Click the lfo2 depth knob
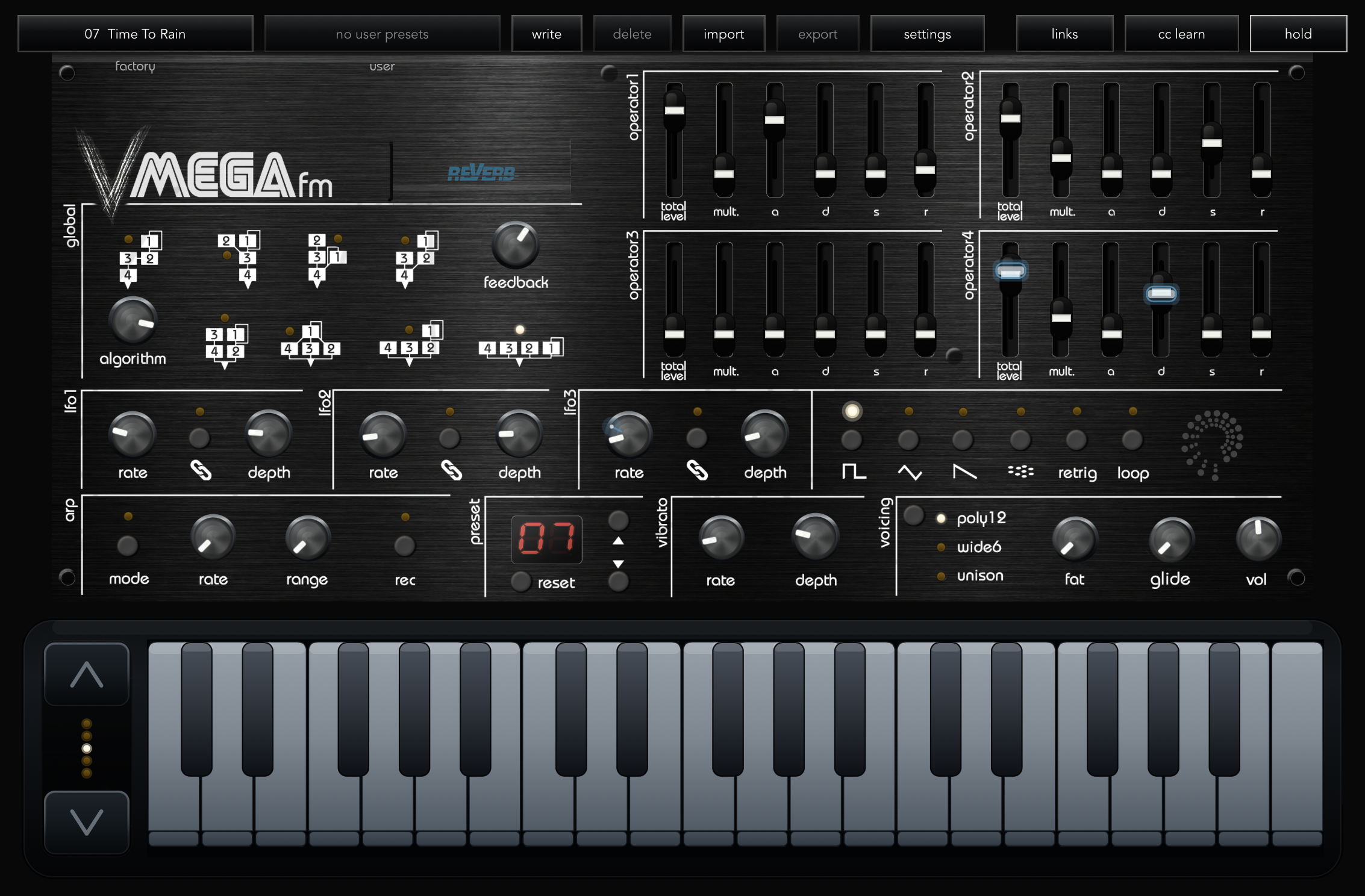This screenshot has width=1365, height=896. pos(519,434)
